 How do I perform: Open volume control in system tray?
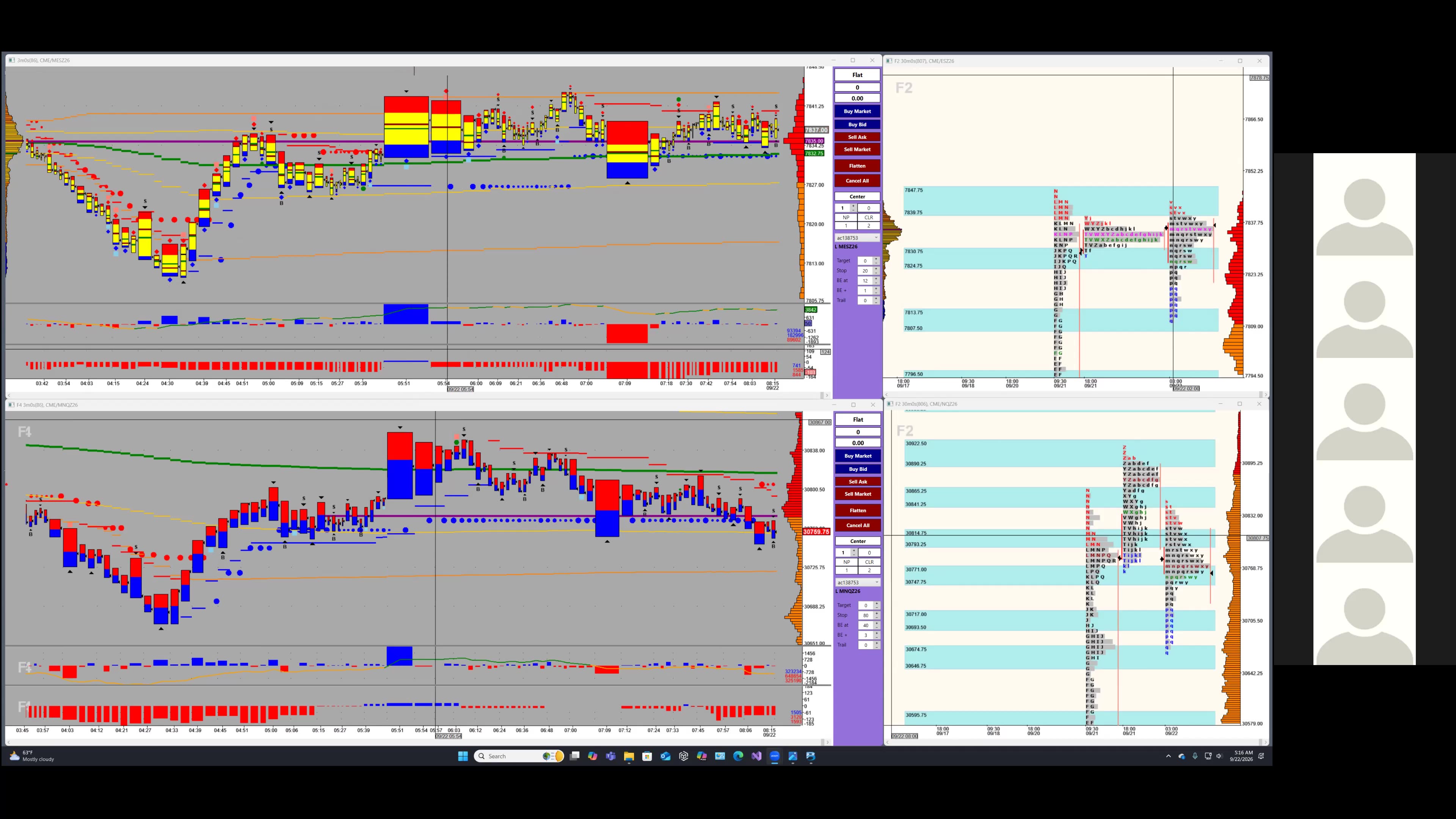click(1219, 756)
